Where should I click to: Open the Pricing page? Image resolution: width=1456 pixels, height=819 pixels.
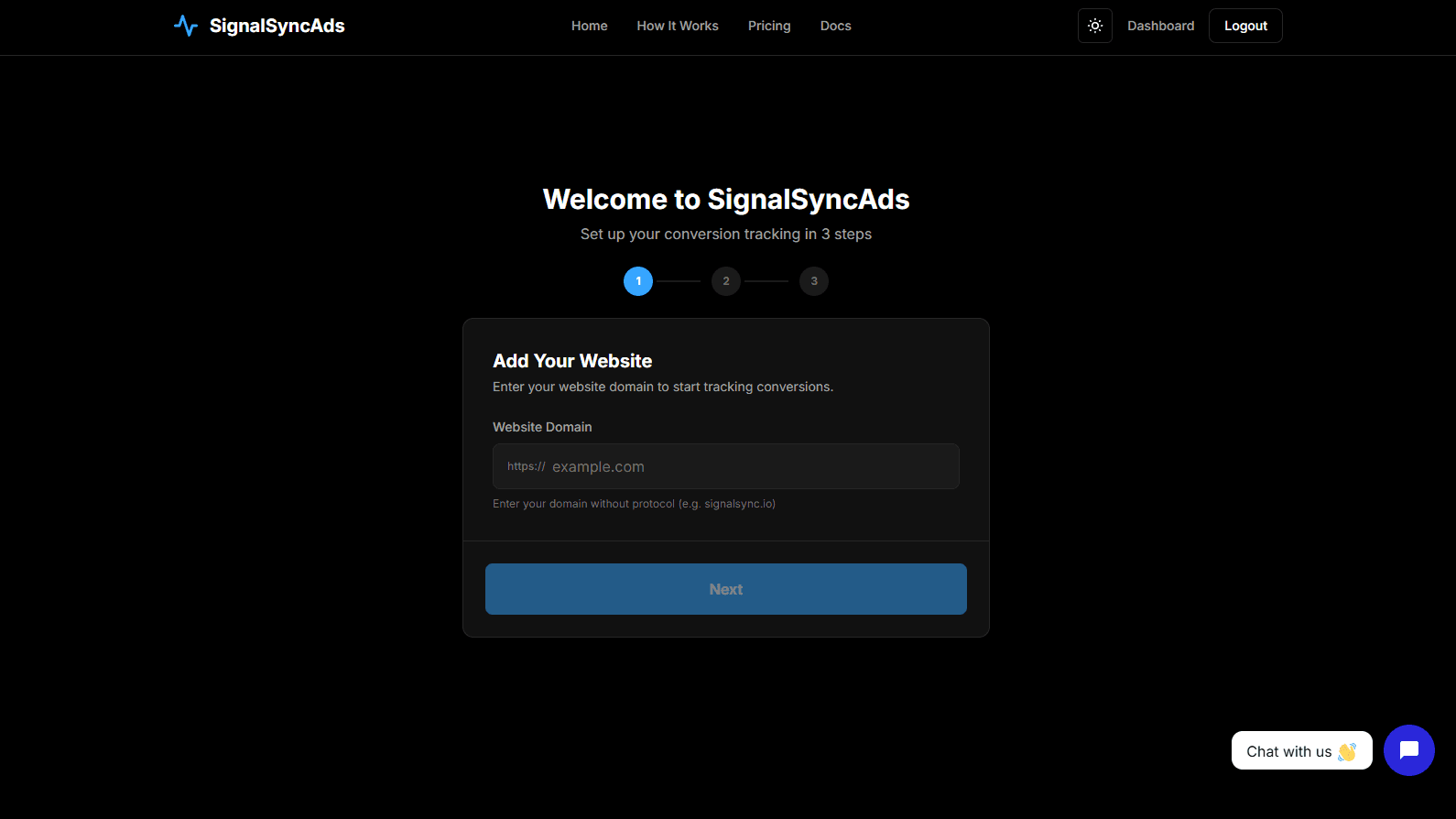(x=769, y=26)
